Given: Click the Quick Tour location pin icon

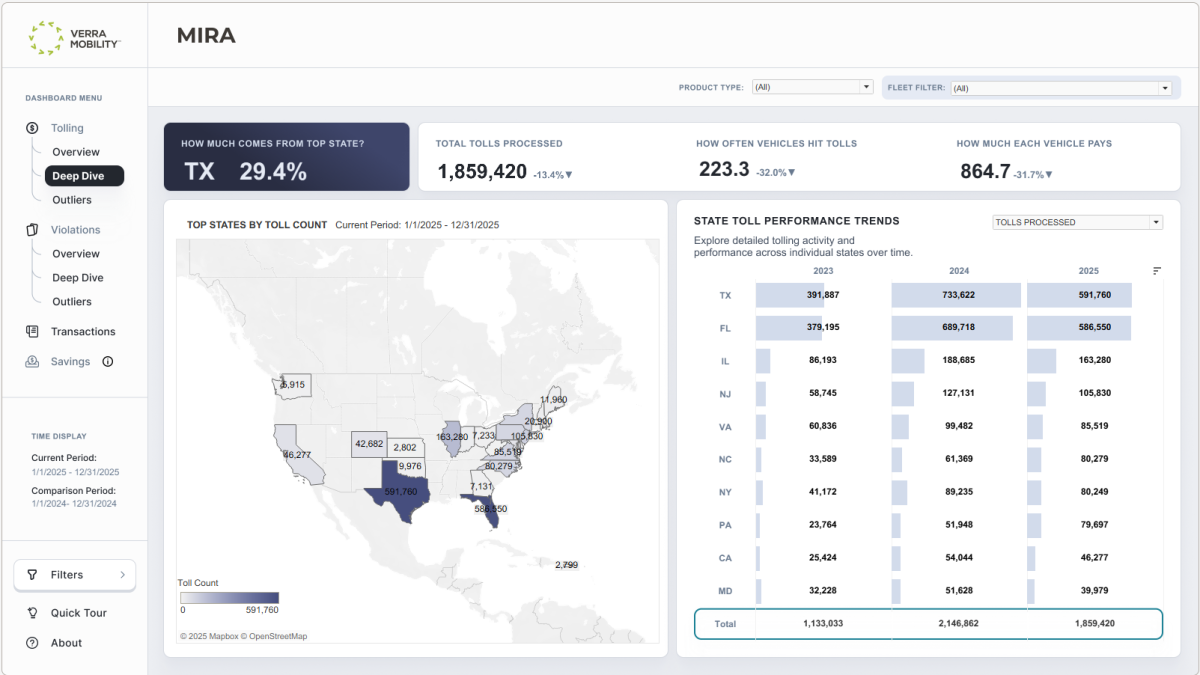Looking at the screenshot, I should [x=32, y=613].
